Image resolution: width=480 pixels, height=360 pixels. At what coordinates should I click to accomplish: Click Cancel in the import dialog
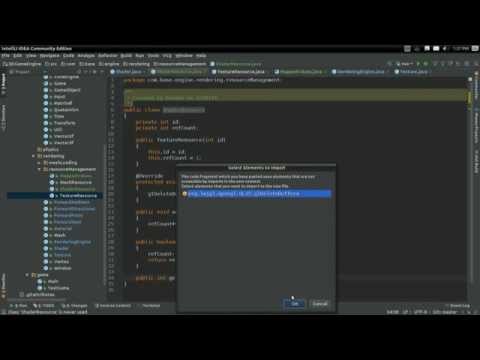(x=320, y=304)
